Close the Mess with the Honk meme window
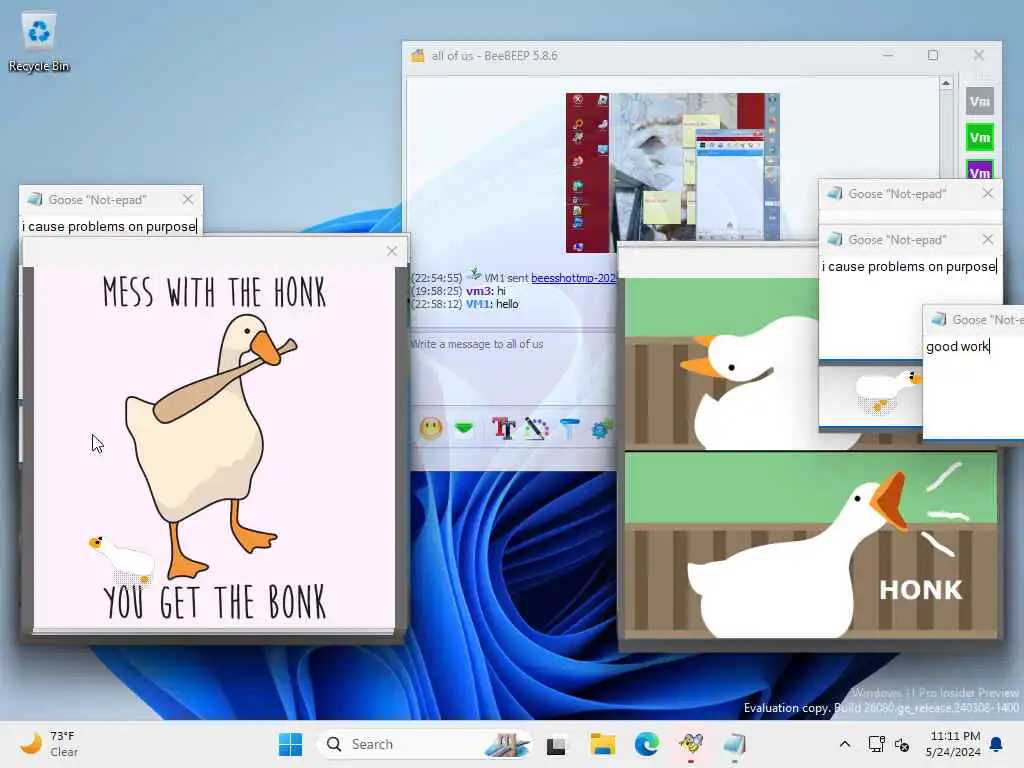 [392, 251]
